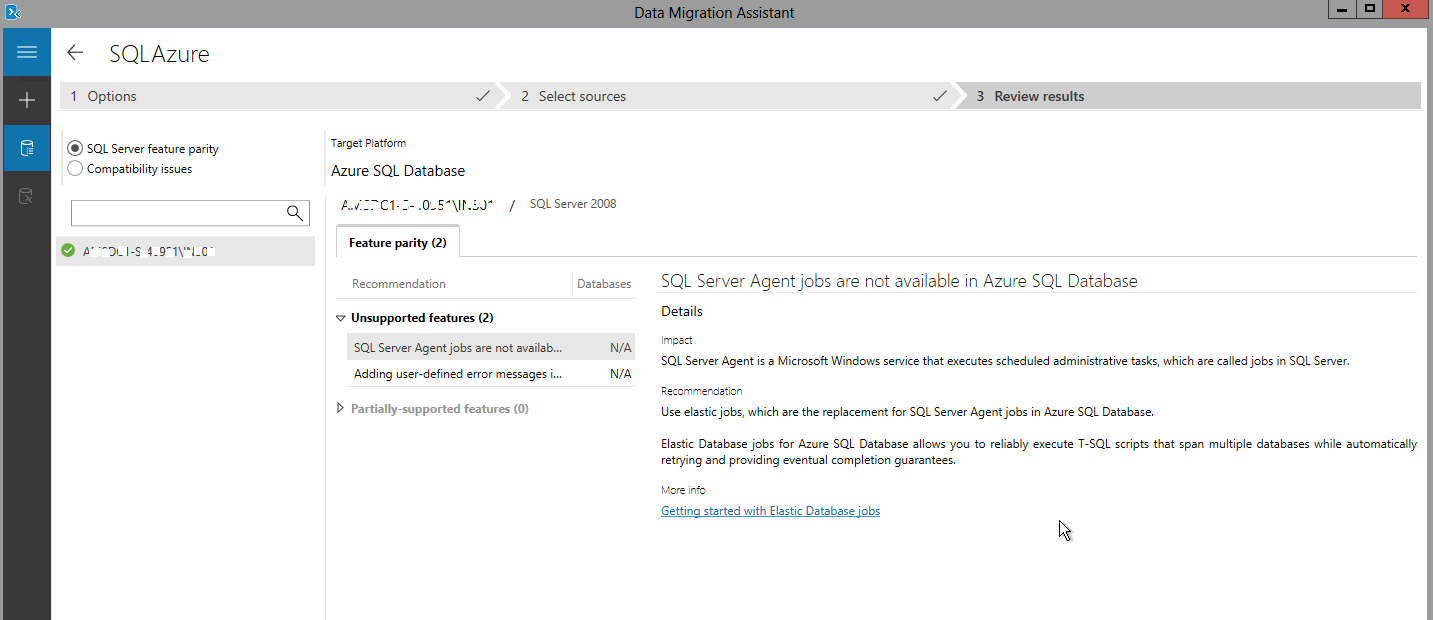Screen dimensions: 1433x620
Task: Select SQL Server Agent jobs recommendation row
Action: point(458,348)
